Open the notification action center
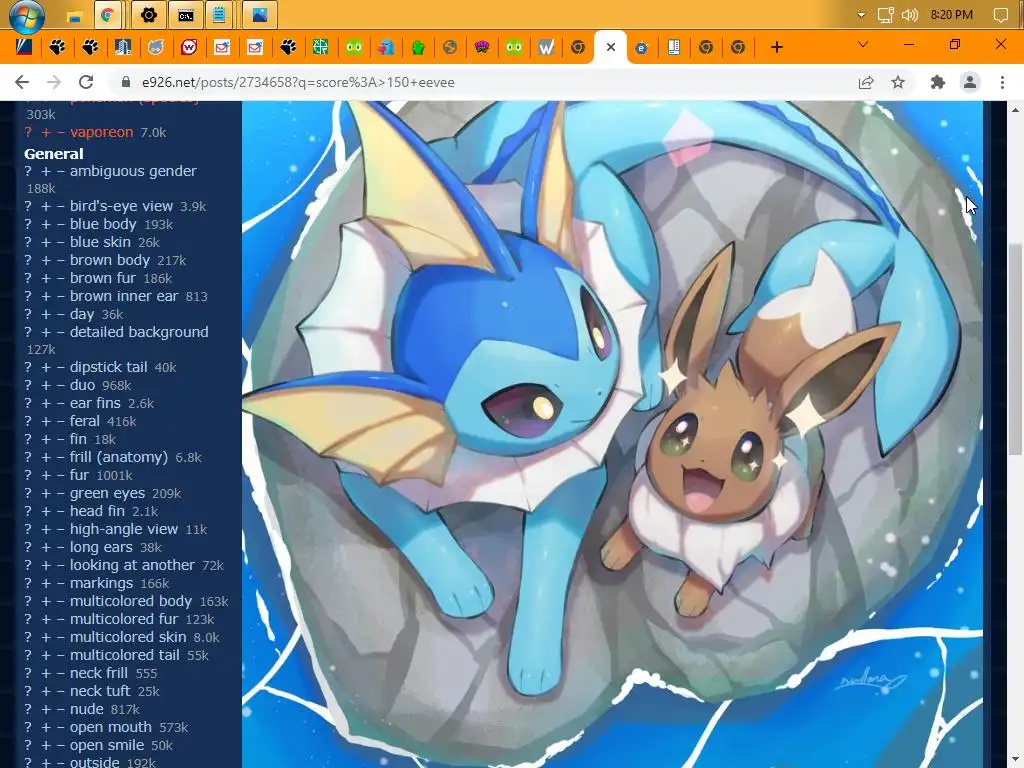This screenshot has height=768, width=1024. [1000, 15]
